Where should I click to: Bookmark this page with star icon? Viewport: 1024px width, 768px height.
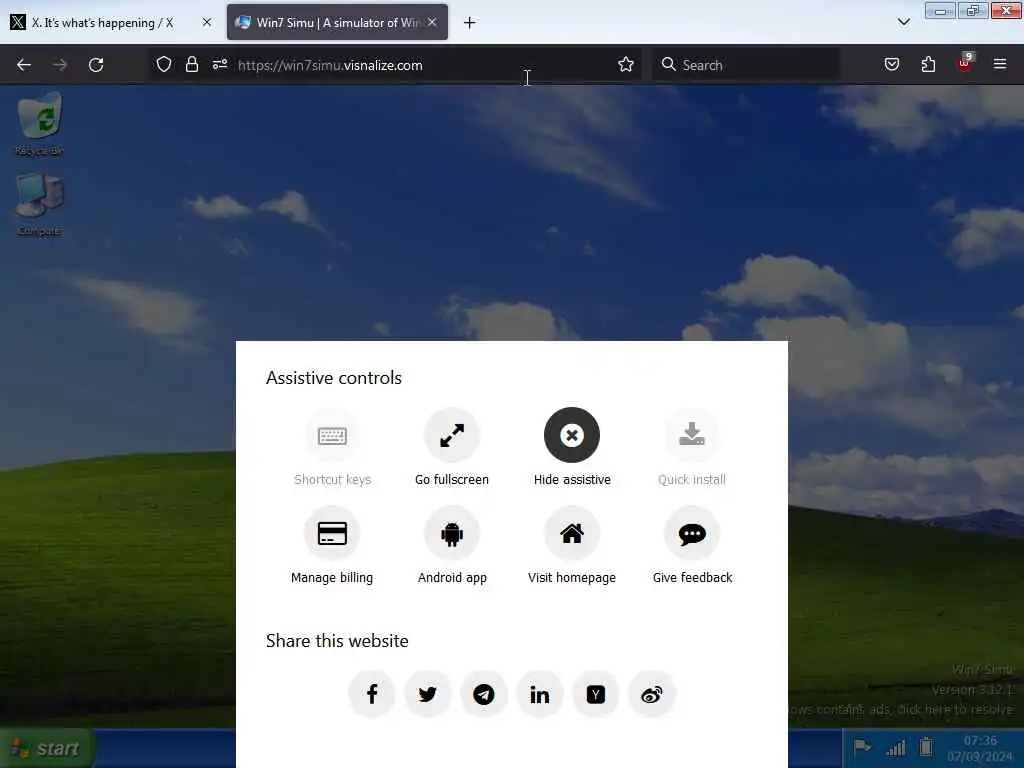[x=626, y=65]
